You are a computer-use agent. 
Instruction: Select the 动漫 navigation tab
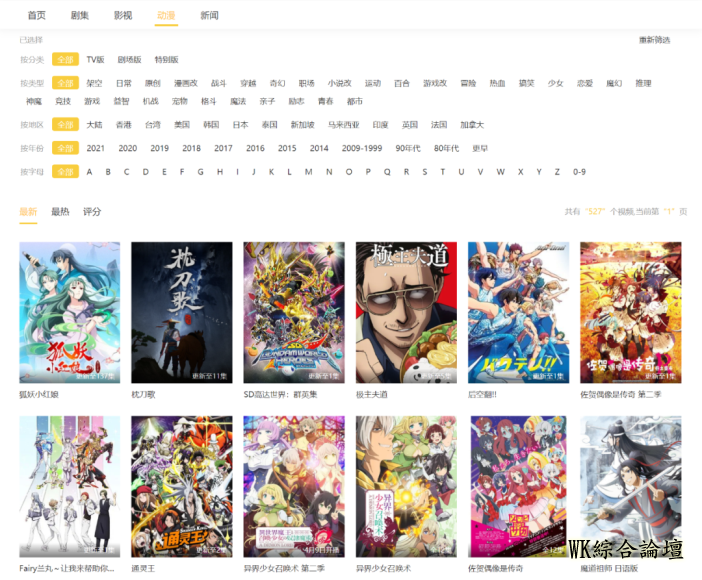[x=166, y=16]
